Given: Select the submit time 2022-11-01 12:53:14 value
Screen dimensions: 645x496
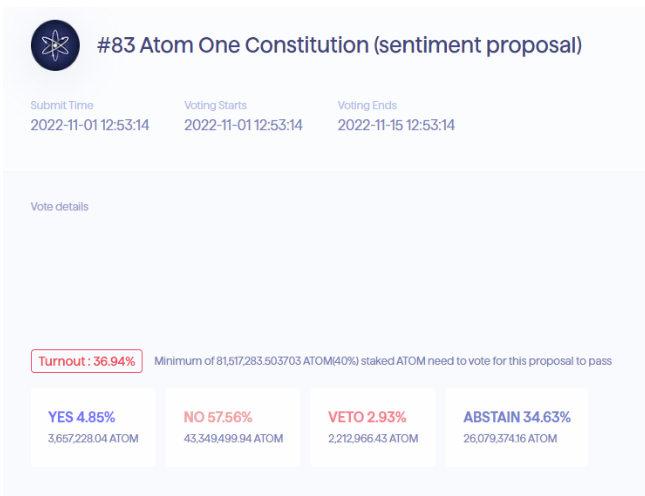Looking at the screenshot, I should point(90,125).
